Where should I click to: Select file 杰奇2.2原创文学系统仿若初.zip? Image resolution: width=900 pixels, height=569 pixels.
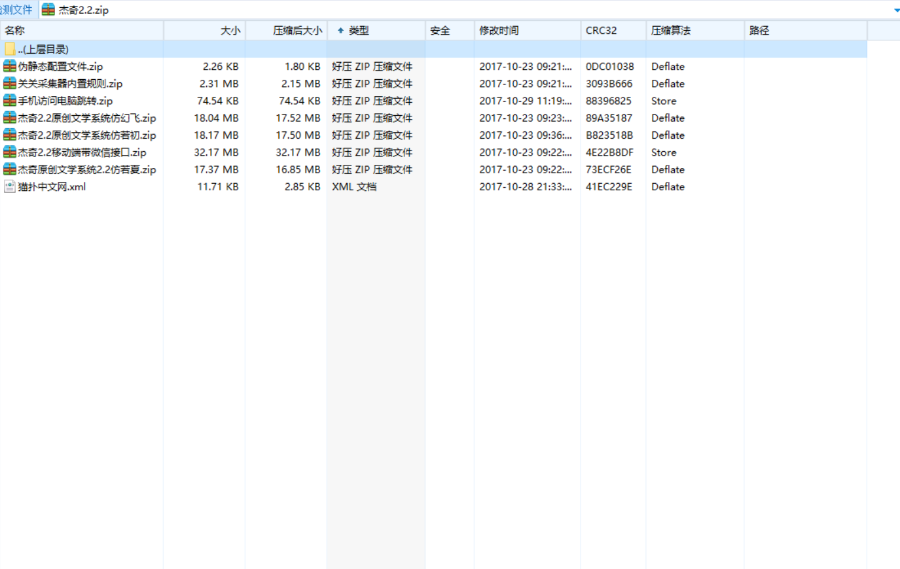pyautogui.click(x=87, y=136)
